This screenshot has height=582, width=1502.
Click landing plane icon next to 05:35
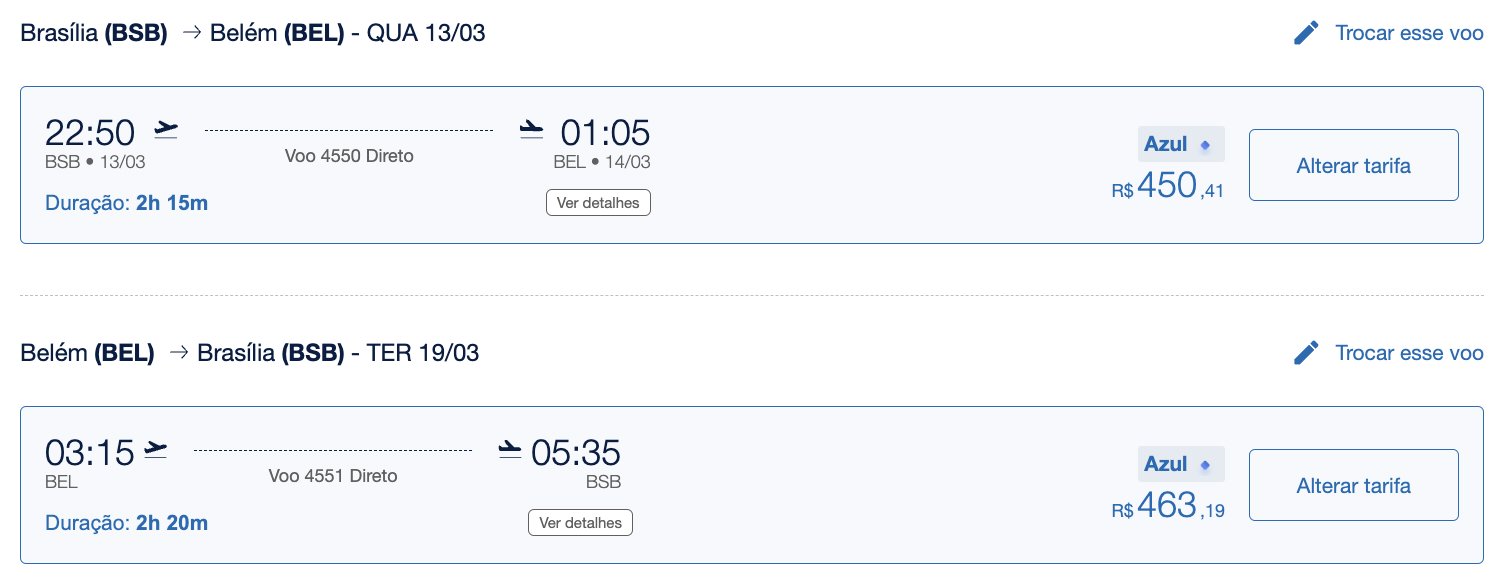(x=511, y=449)
